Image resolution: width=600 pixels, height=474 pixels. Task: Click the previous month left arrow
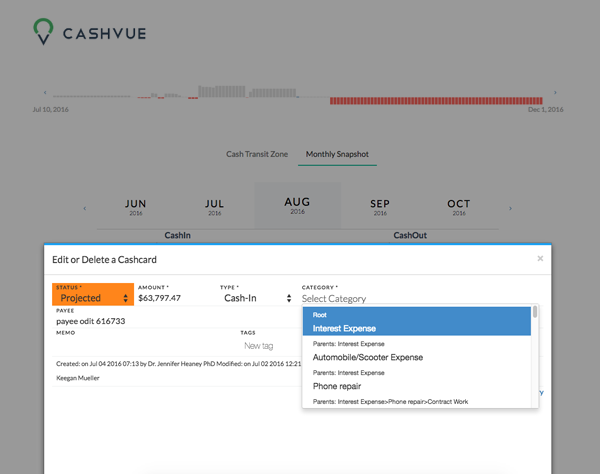(84, 208)
